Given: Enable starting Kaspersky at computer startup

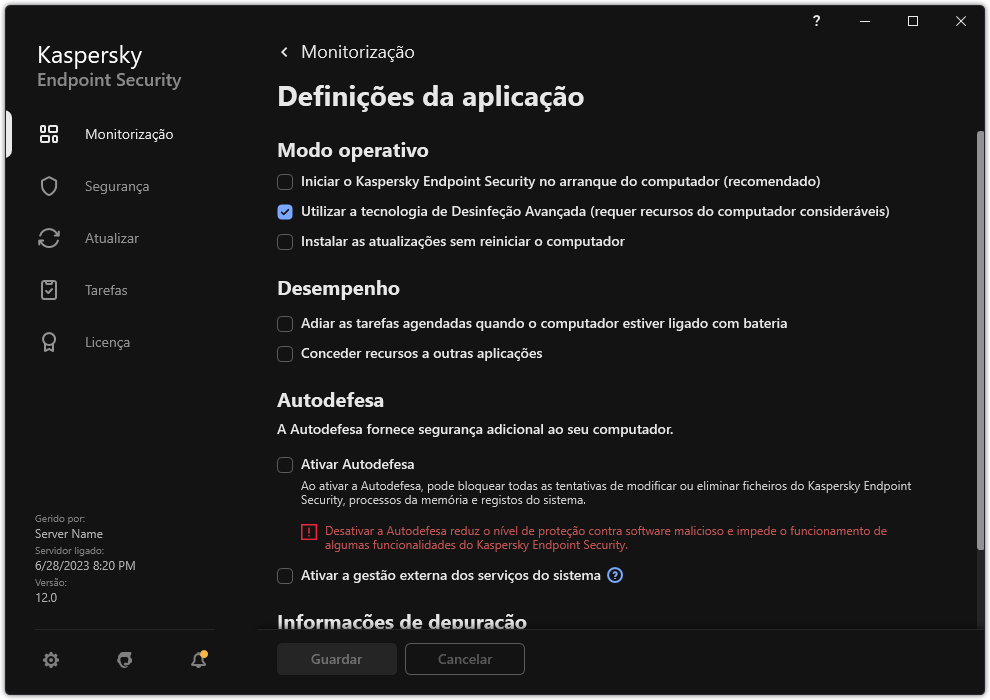Looking at the screenshot, I should click(285, 182).
